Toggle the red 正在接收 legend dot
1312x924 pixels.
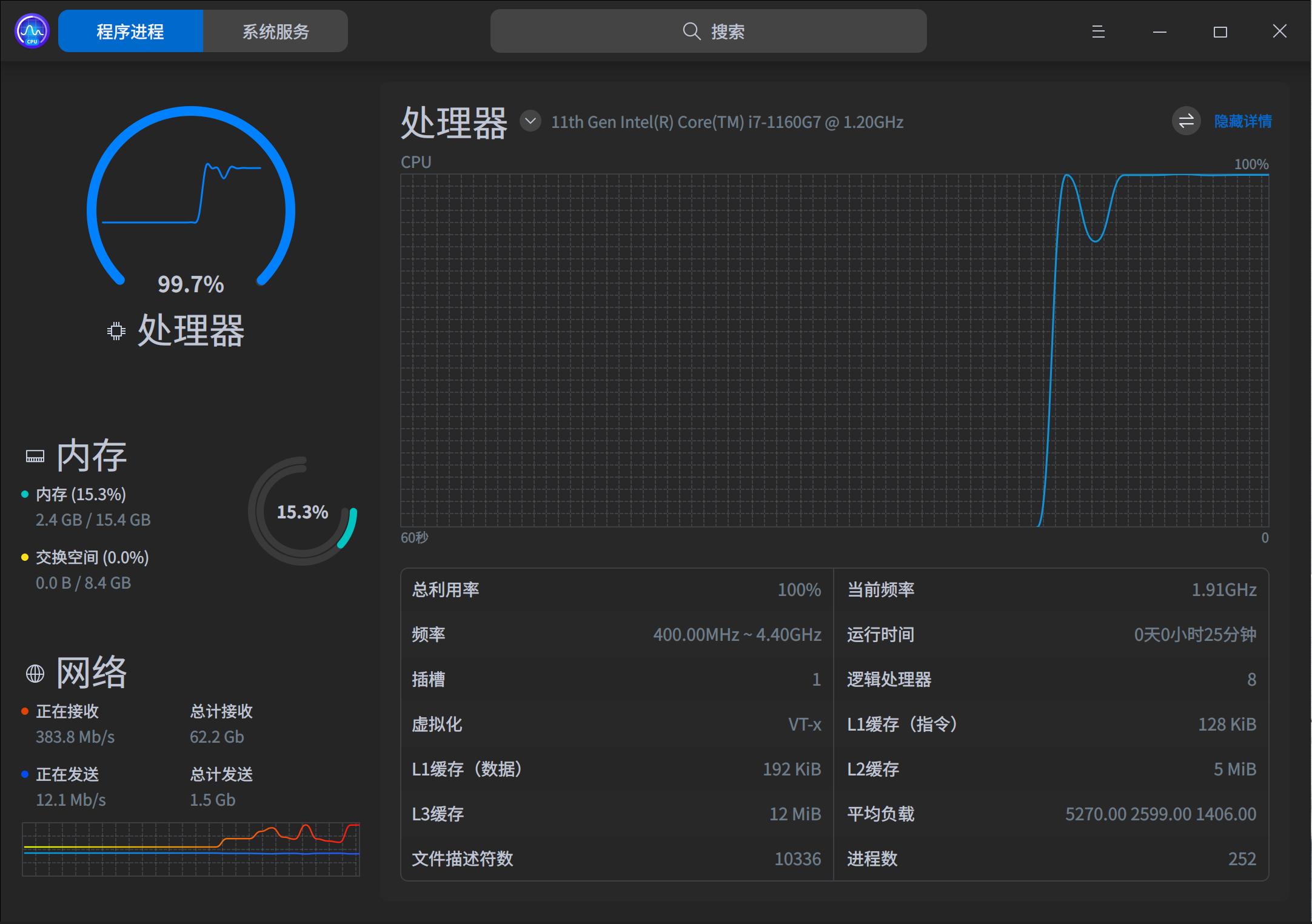tap(25, 711)
